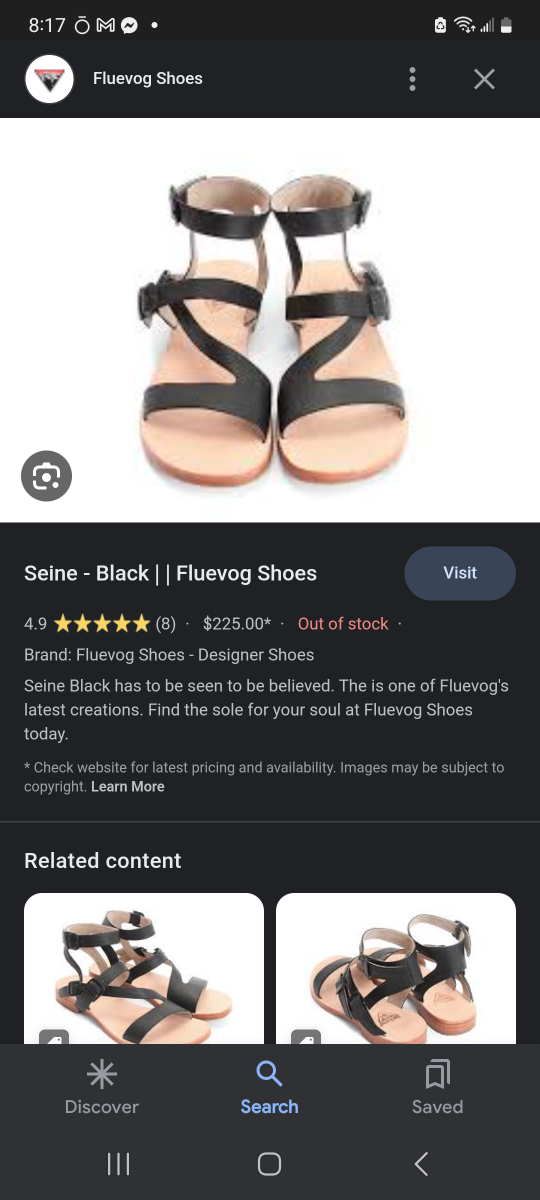Tap the Fluevog Shoes header title

coord(148,78)
